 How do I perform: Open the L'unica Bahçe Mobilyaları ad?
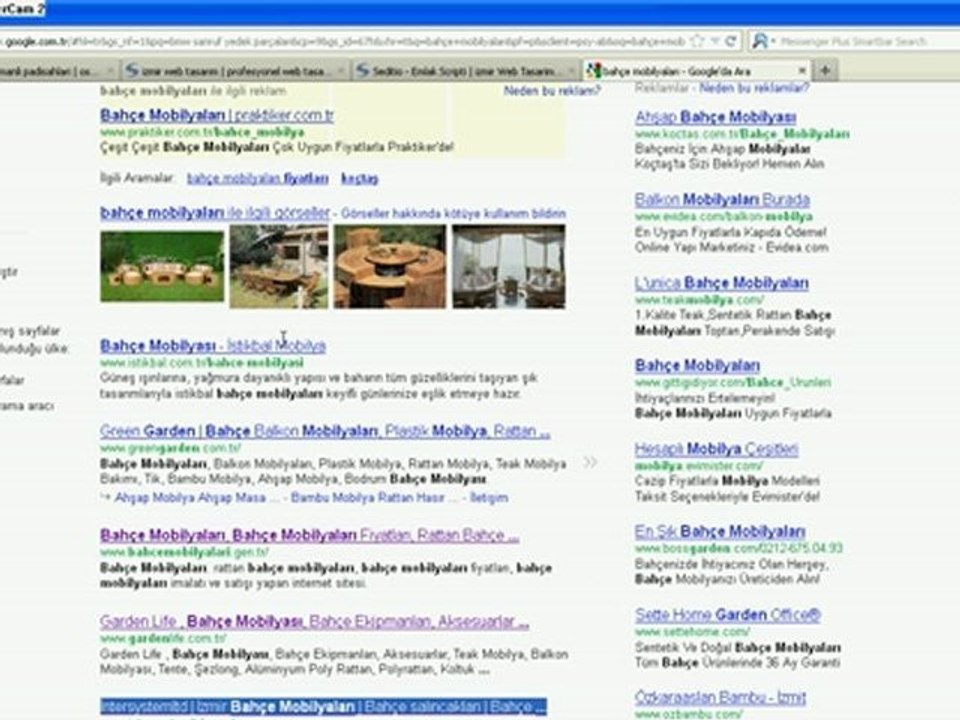coord(722,283)
